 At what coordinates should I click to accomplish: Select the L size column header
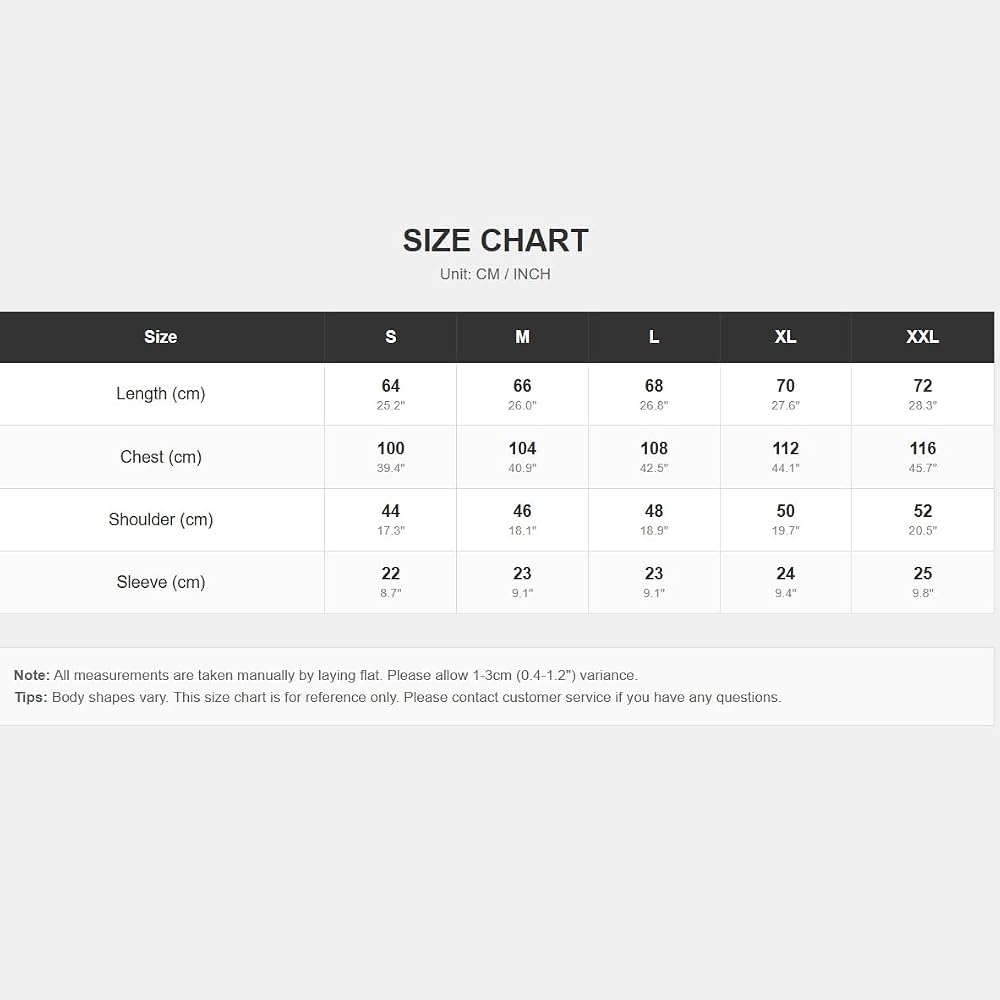(654, 337)
